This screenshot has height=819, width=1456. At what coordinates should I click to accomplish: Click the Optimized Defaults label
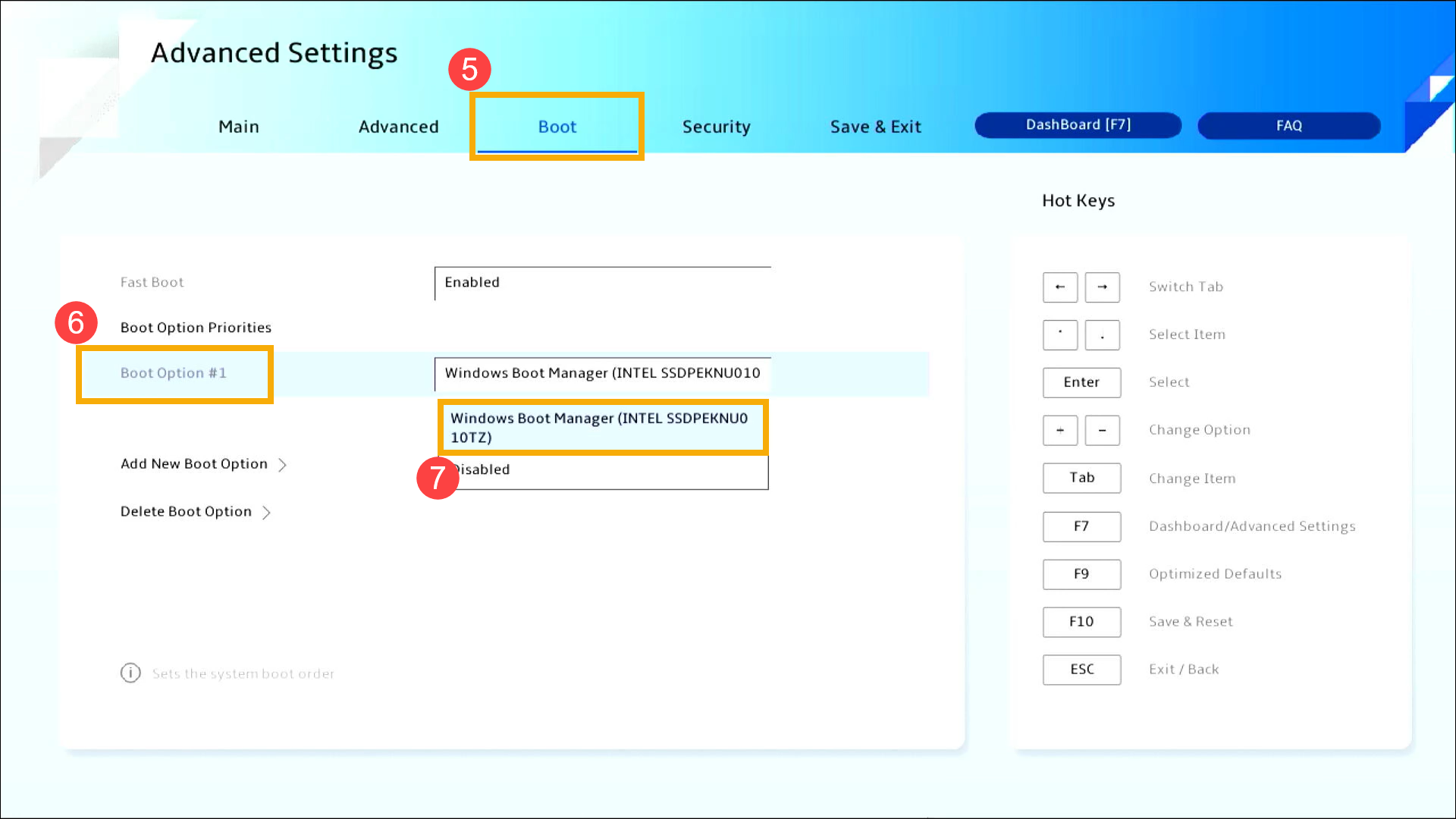coord(1215,575)
